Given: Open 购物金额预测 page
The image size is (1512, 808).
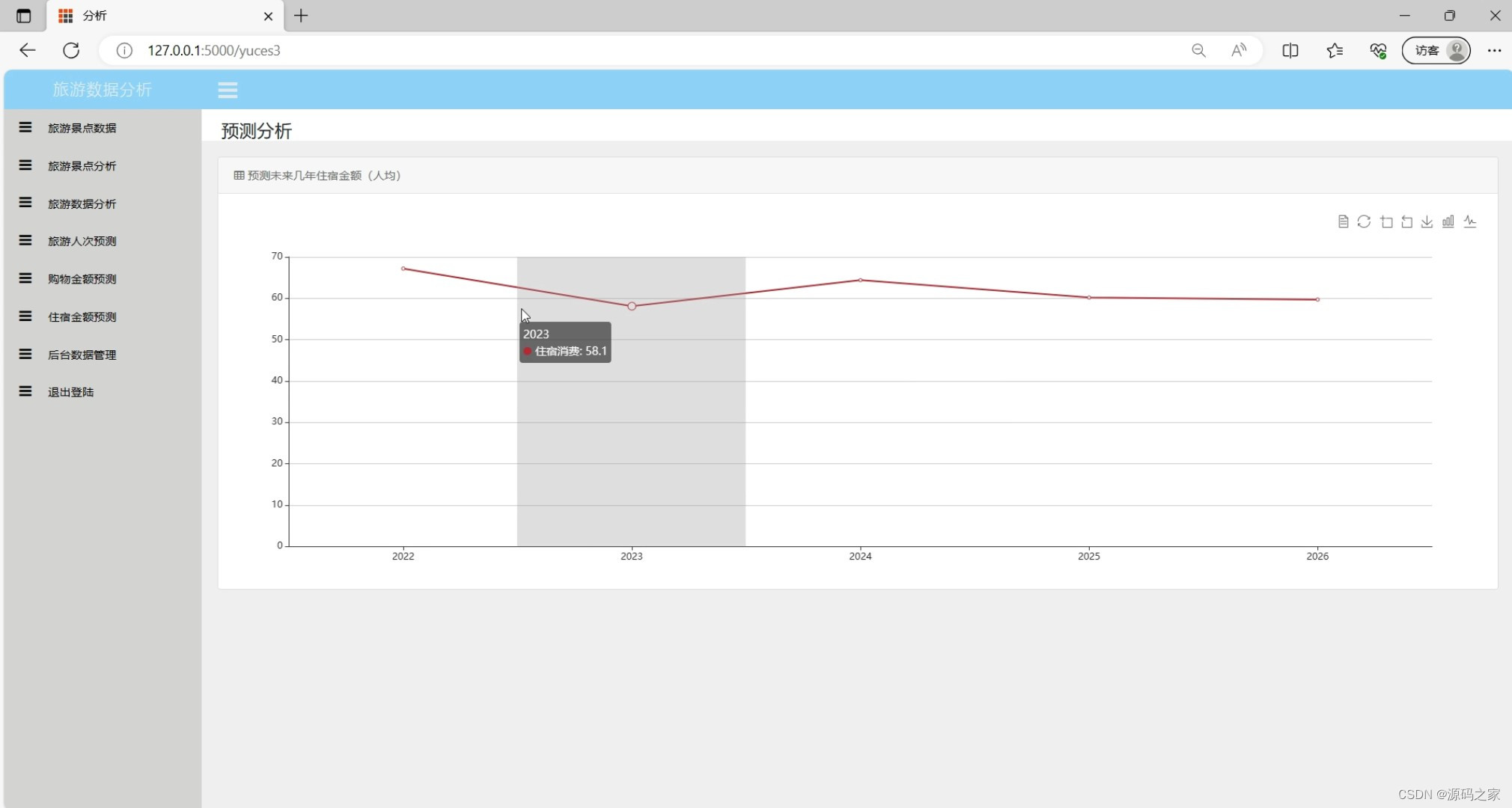Looking at the screenshot, I should [82, 279].
